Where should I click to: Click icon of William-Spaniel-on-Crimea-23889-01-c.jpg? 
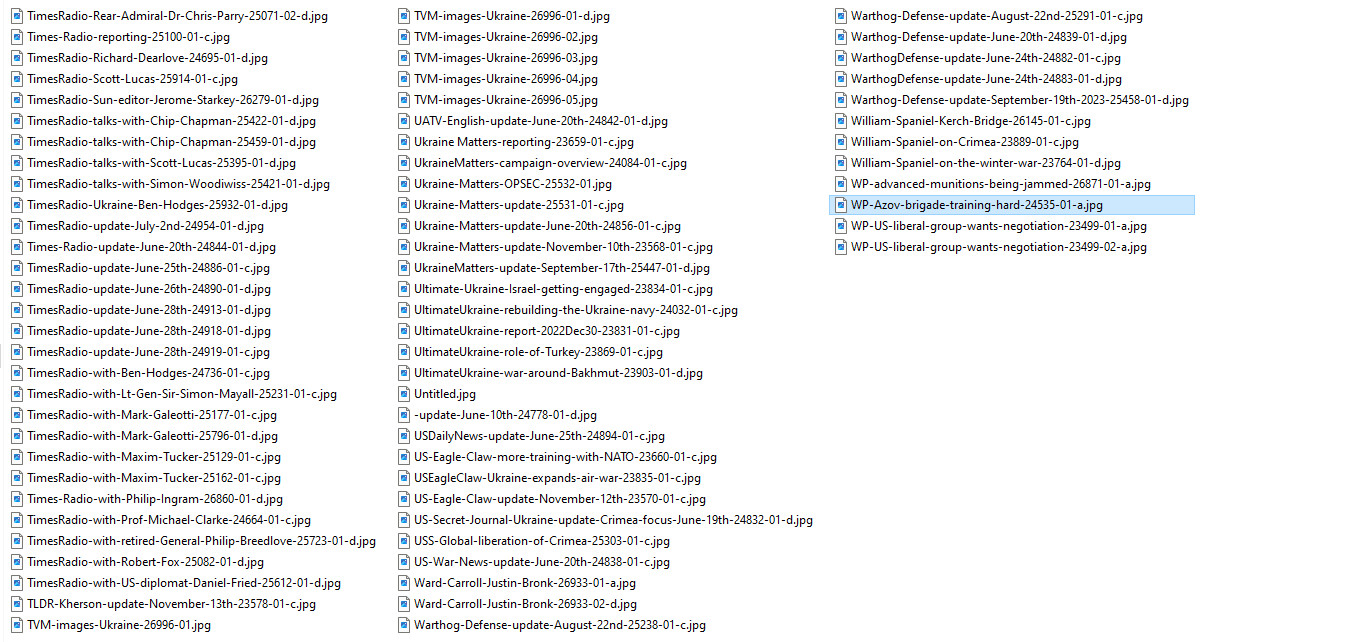tap(841, 142)
